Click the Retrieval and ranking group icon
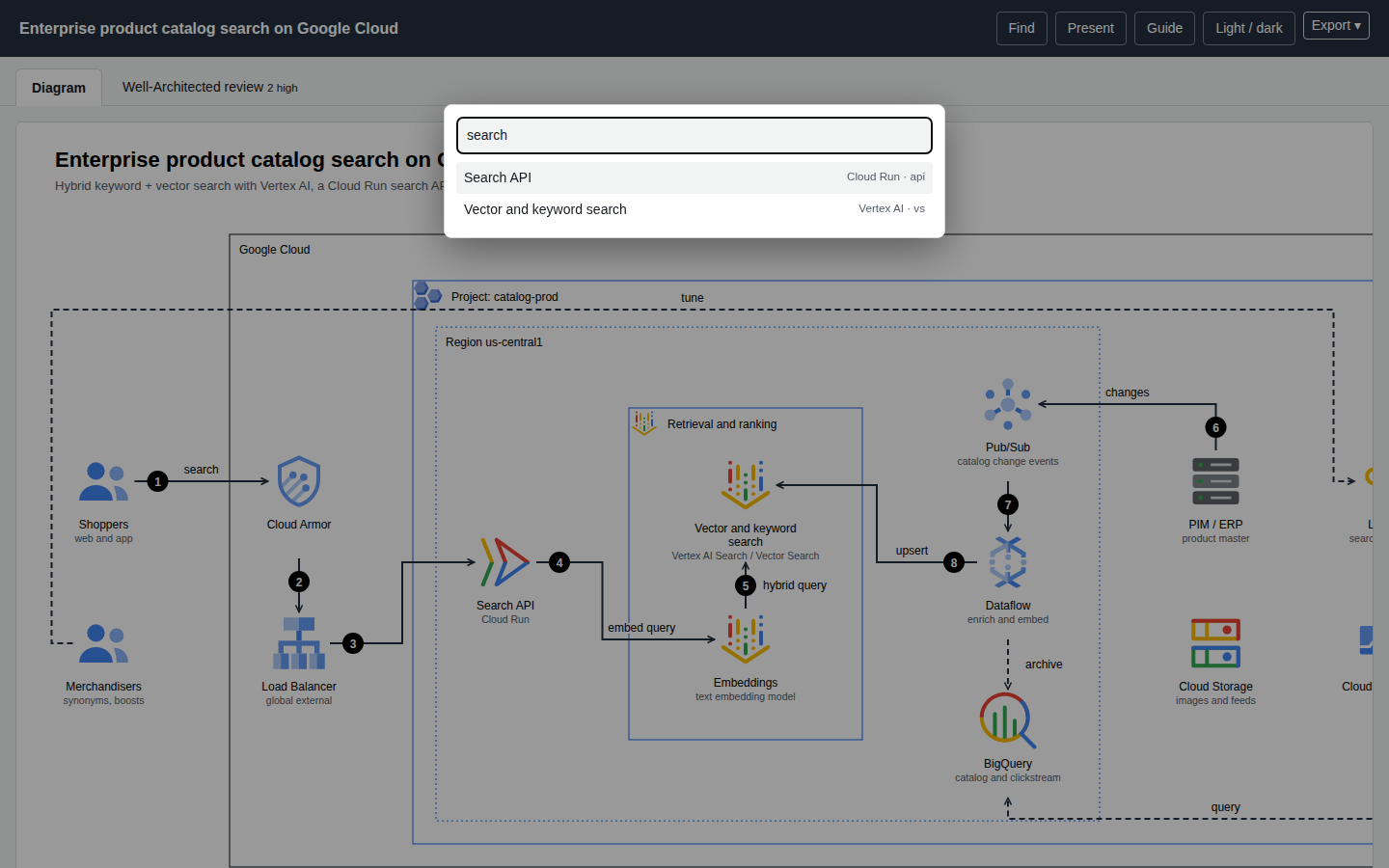The image size is (1389, 868). (644, 422)
